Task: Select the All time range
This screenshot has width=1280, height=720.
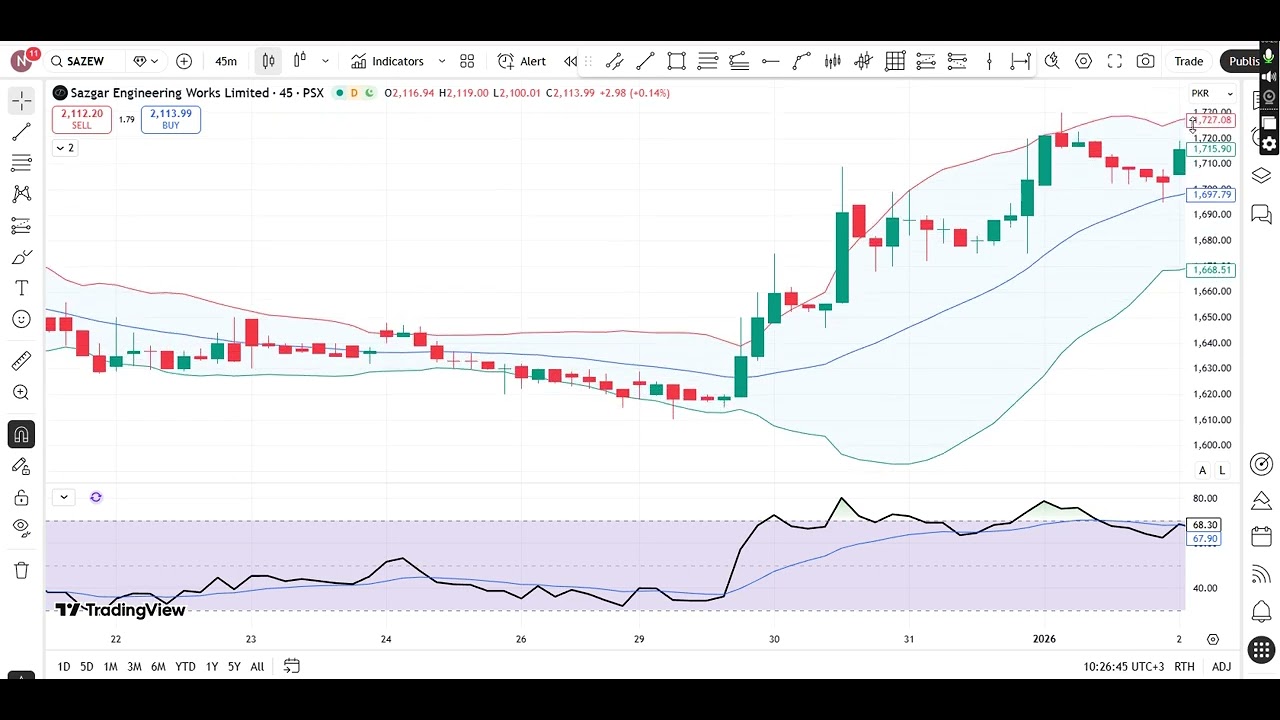Action: [x=257, y=667]
